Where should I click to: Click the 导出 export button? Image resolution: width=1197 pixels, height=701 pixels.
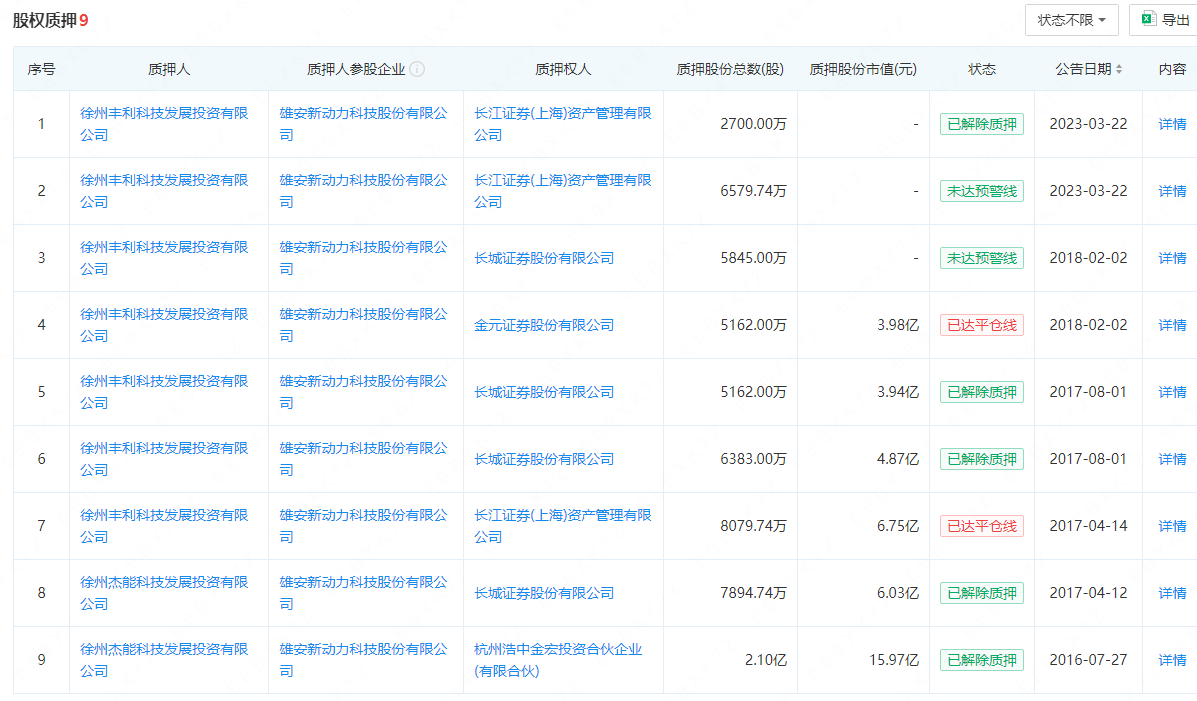(1164, 20)
